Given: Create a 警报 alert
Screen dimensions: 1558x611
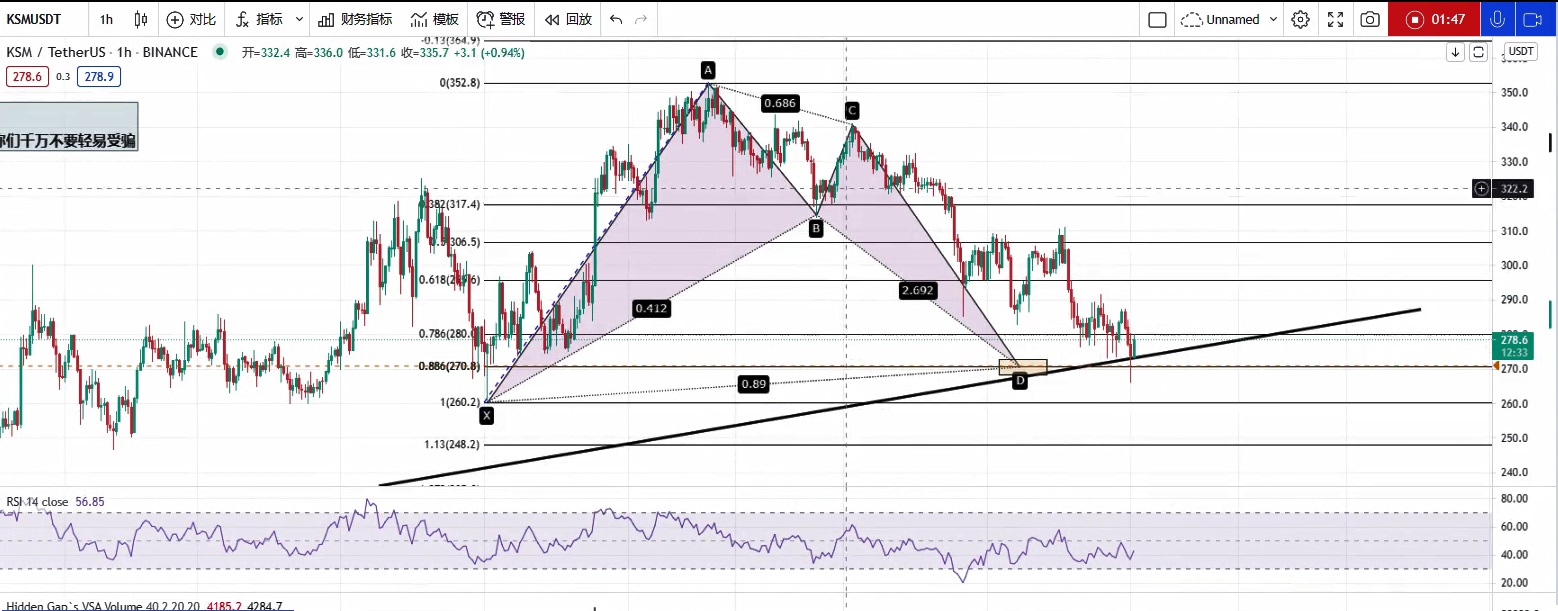Looking at the screenshot, I should [x=501, y=19].
